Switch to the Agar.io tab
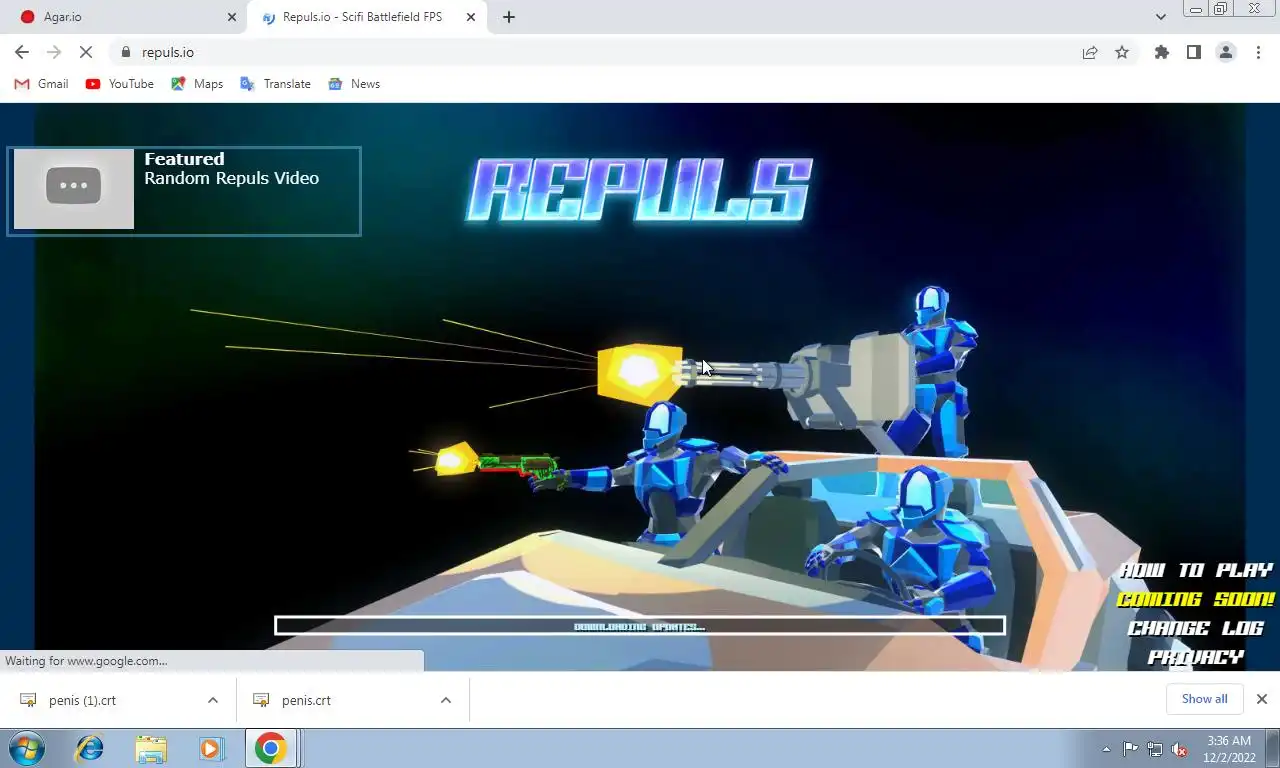This screenshot has width=1280, height=768. pyautogui.click(x=125, y=17)
